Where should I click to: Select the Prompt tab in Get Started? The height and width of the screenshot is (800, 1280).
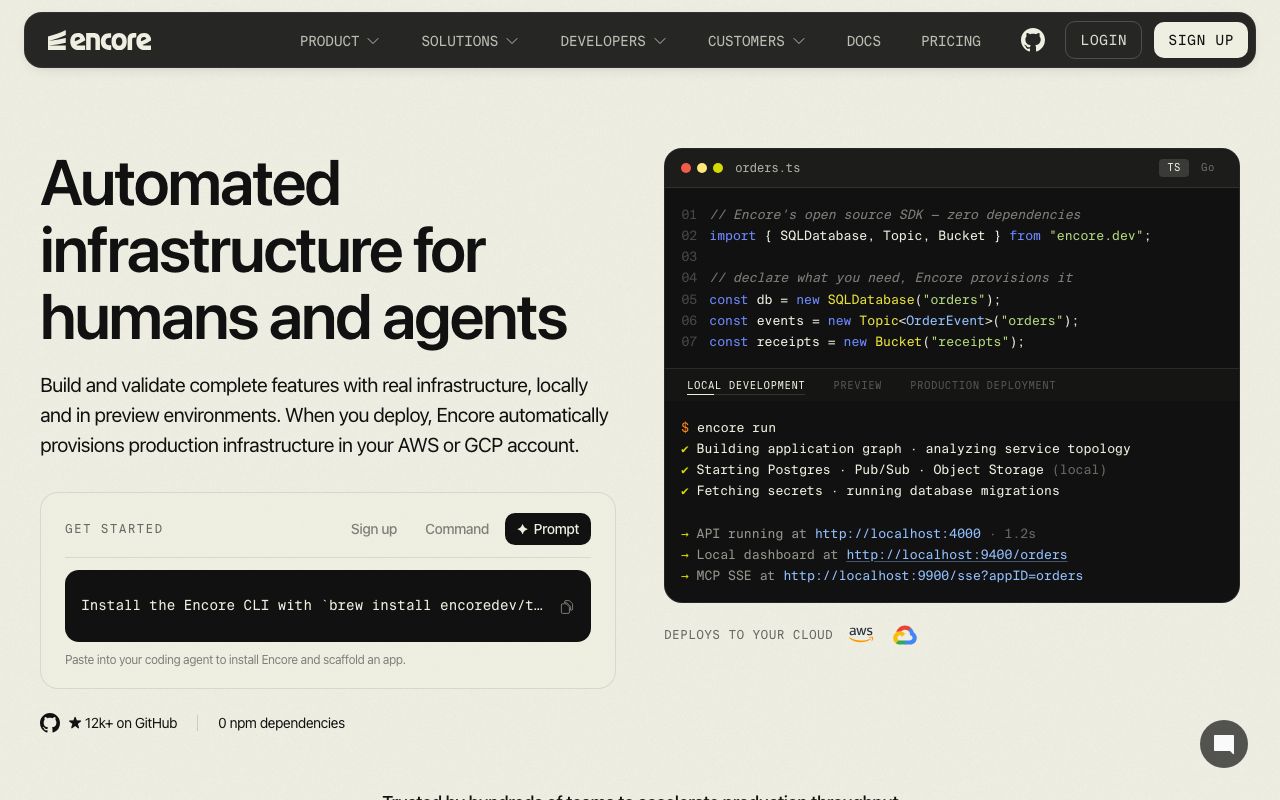(x=548, y=529)
